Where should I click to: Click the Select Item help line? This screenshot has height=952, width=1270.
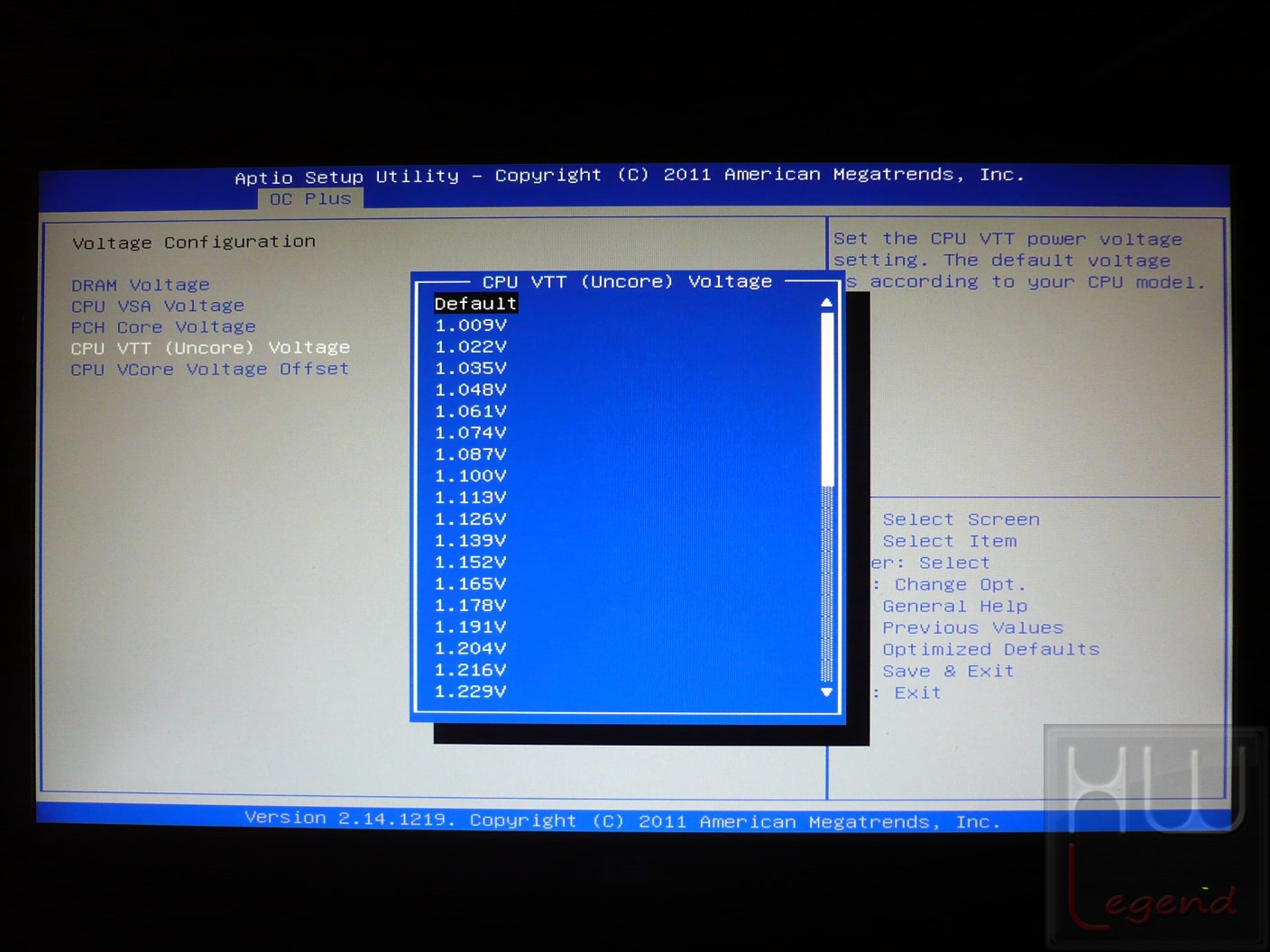tap(950, 542)
